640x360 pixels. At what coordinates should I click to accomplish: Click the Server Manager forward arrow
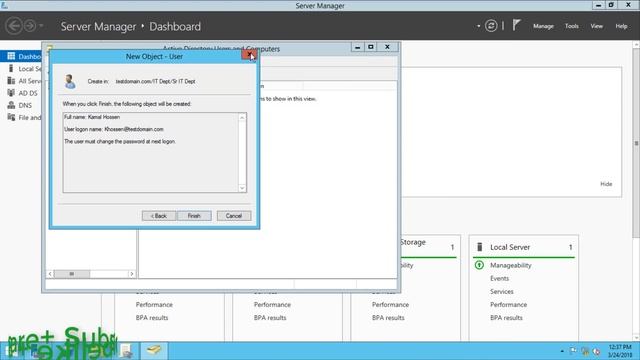(x=30, y=26)
